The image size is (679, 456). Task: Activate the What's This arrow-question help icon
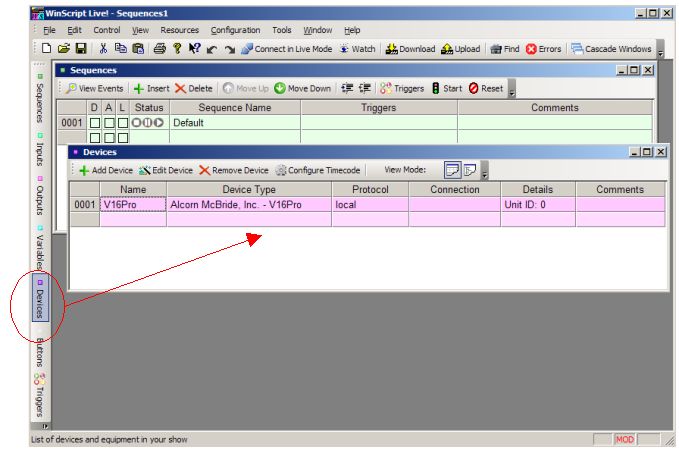194,49
